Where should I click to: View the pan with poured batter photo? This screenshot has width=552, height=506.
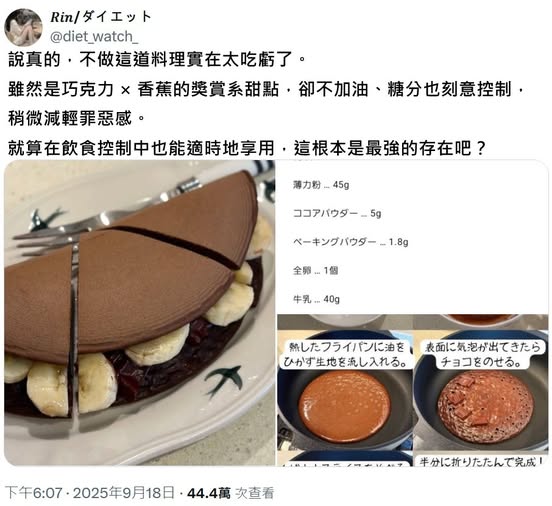pyautogui.click(x=345, y=391)
